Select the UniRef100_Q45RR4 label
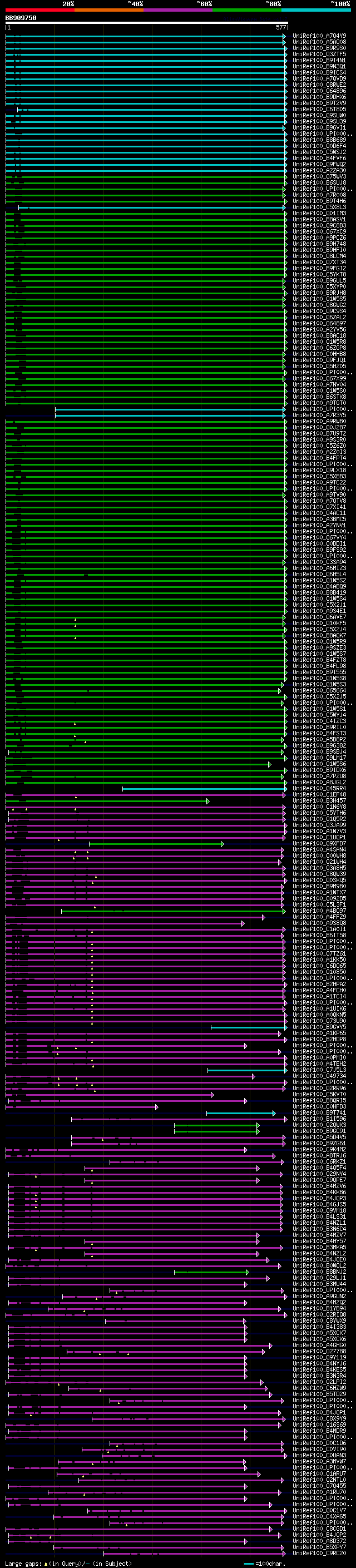 [319, 788]
